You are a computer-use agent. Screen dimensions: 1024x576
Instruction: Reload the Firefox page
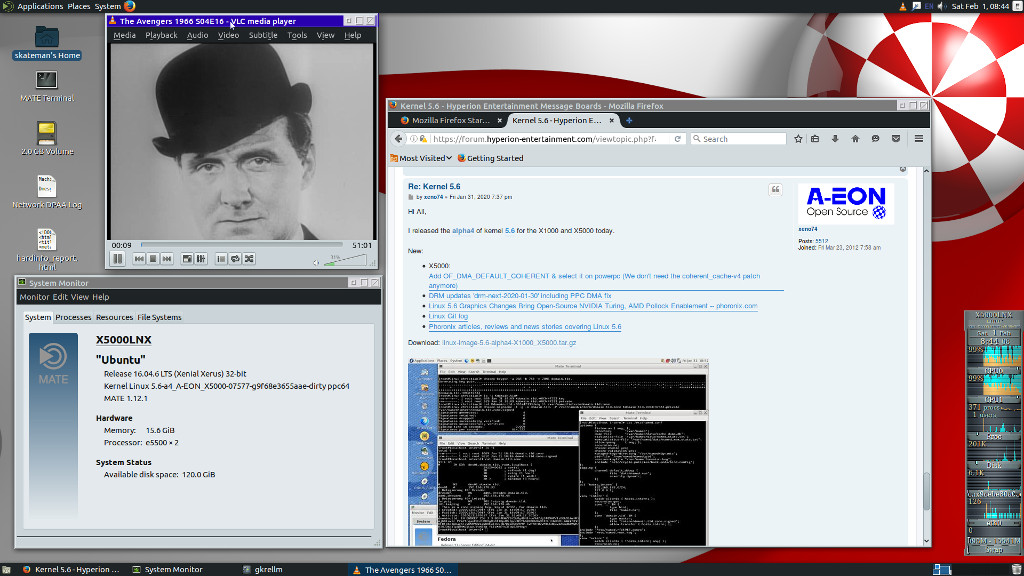678,138
